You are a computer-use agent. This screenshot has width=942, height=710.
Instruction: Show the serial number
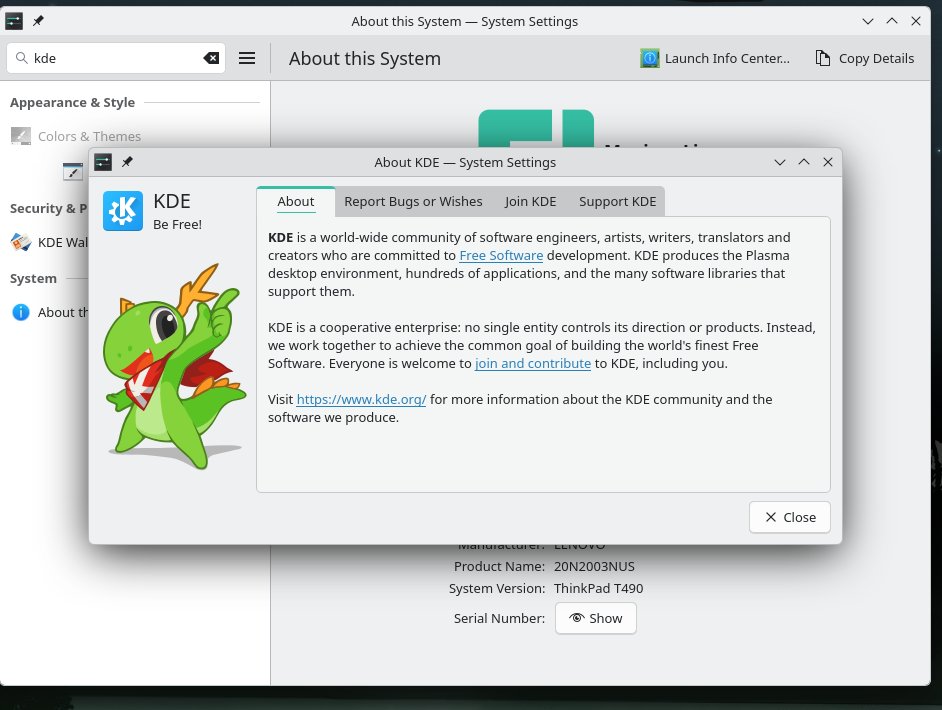595,618
